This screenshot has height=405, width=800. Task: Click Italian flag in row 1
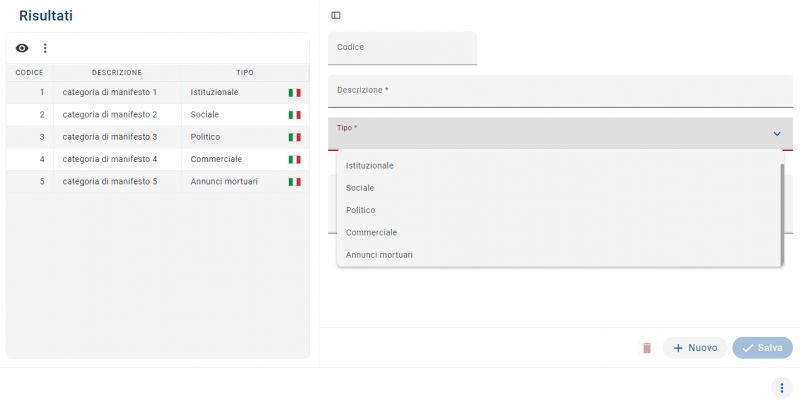[294, 92]
